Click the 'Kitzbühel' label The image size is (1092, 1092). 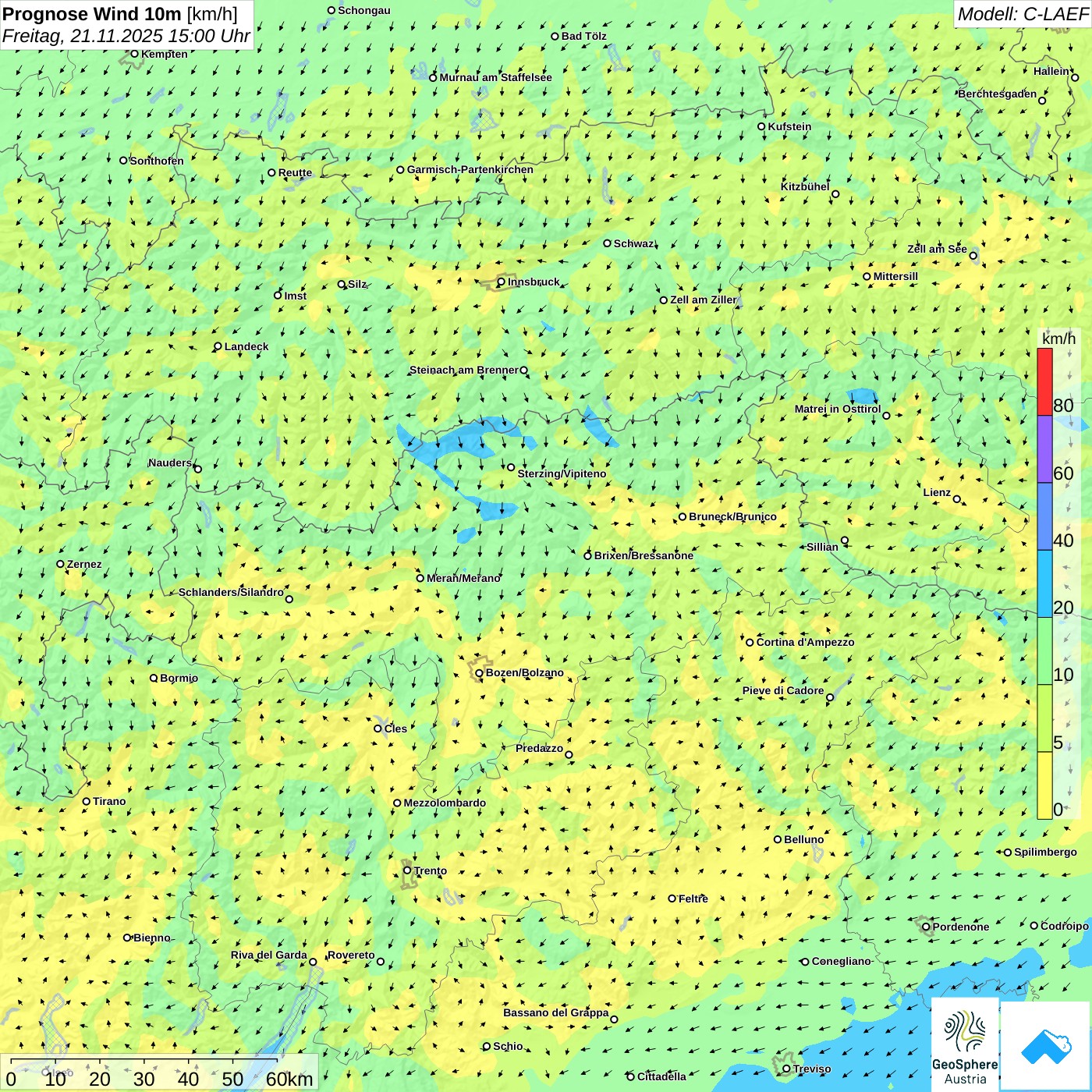tap(805, 186)
